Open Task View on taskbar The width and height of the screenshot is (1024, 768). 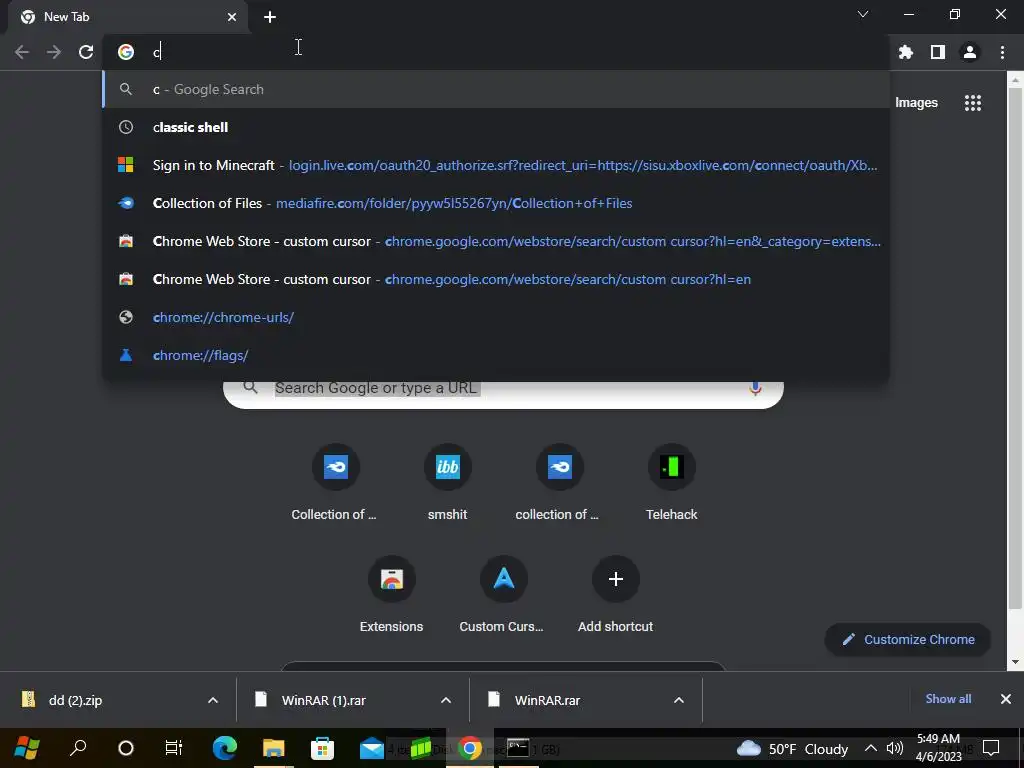tap(174, 748)
